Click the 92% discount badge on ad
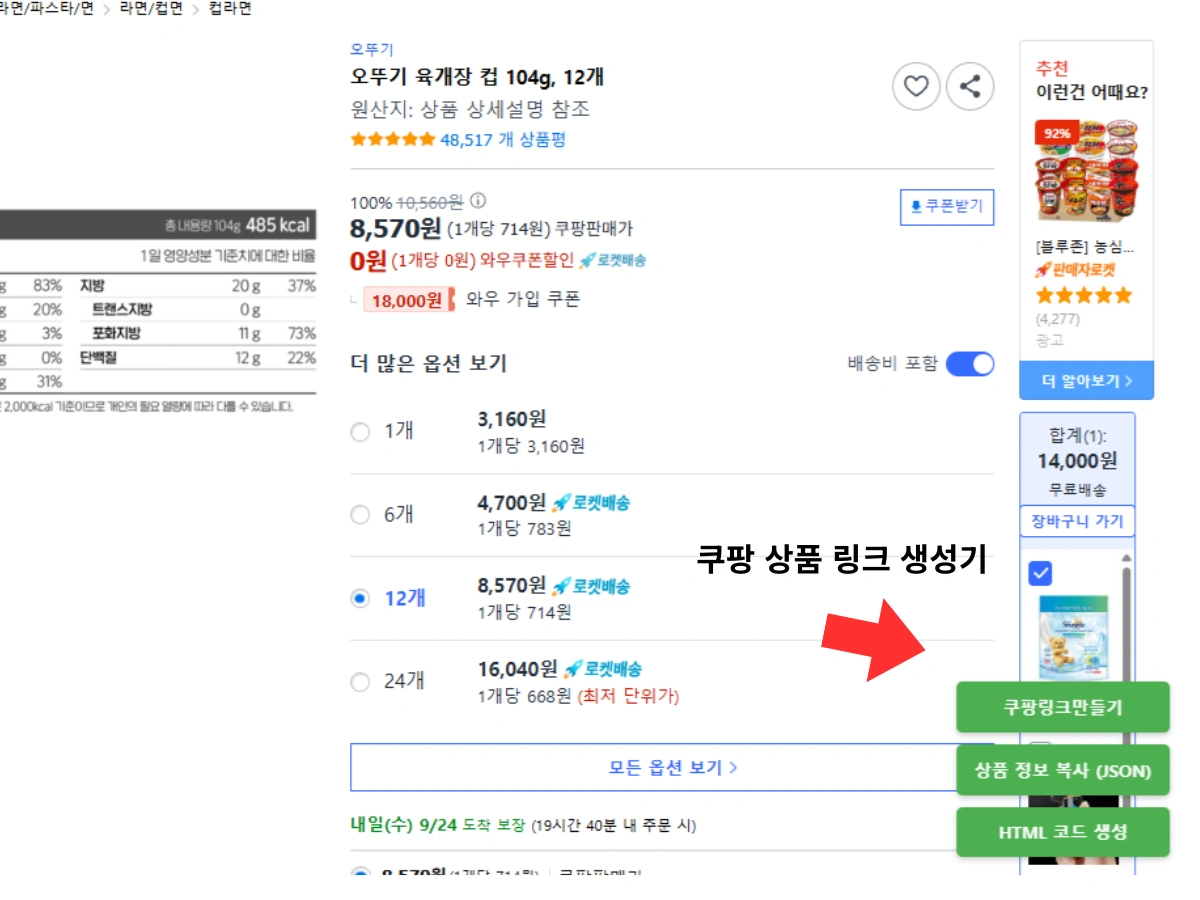The height and width of the screenshot is (900, 1200). [1057, 132]
